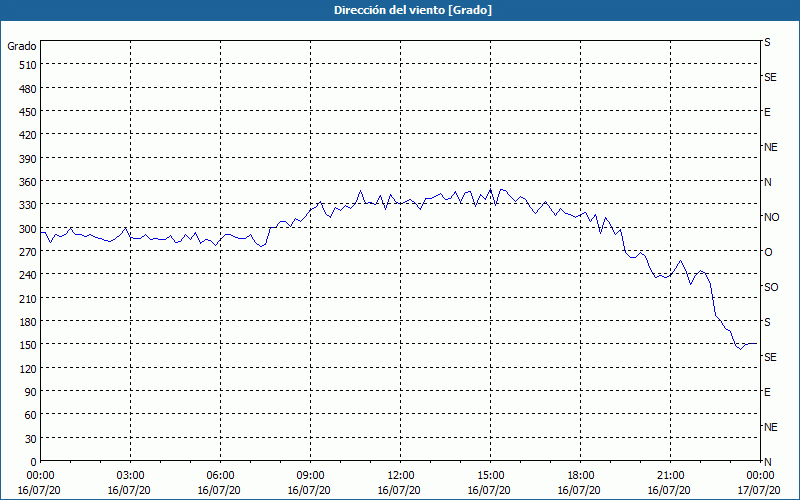The width and height of the screenshot is (800, 500).
Task: Click the 360 y-axis tick value
Action: 29,182
